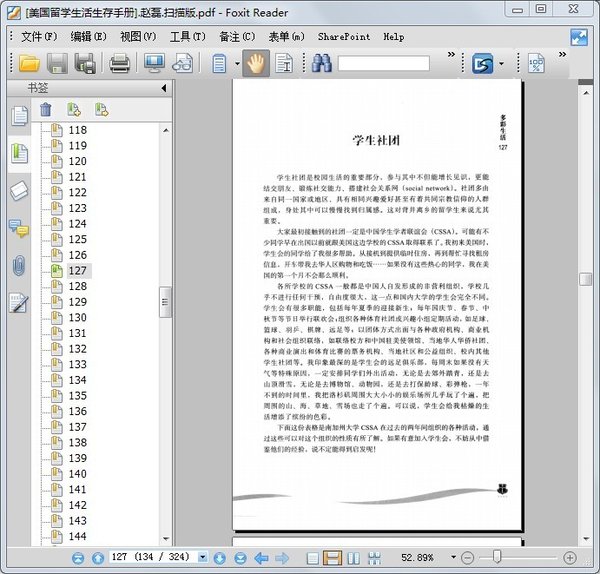Viewport: 600px width, 574px height.
Task: Open the Help menu
Action: (394, 37)
